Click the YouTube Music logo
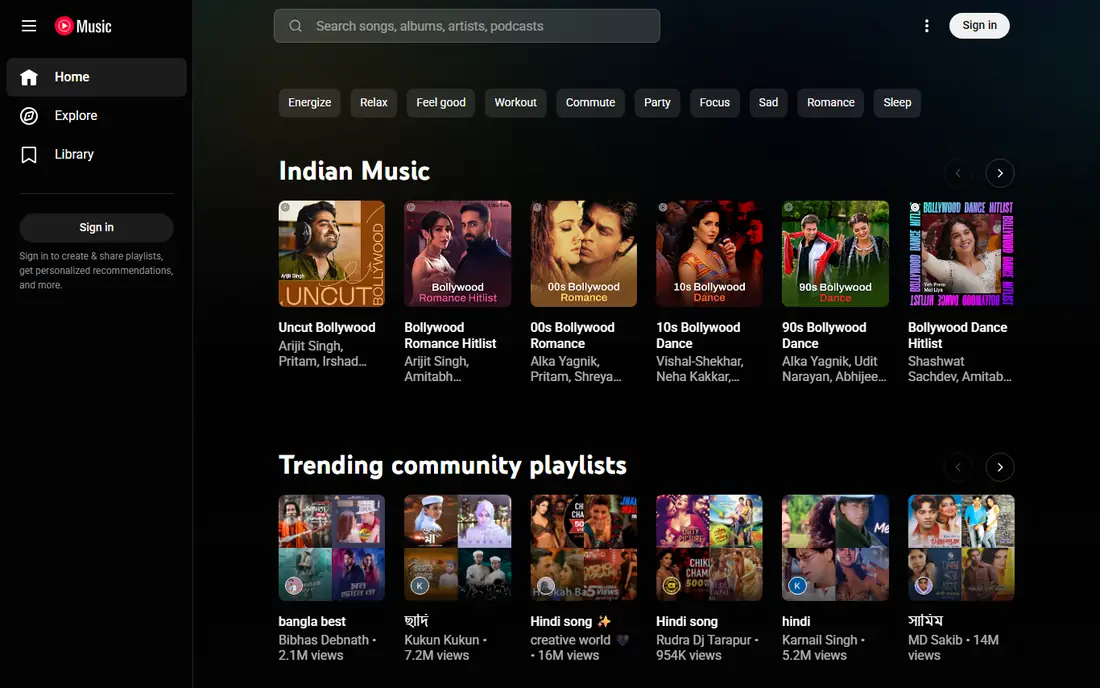The width and height of the screenshot is (1100, 688). (x=83, y=26)
